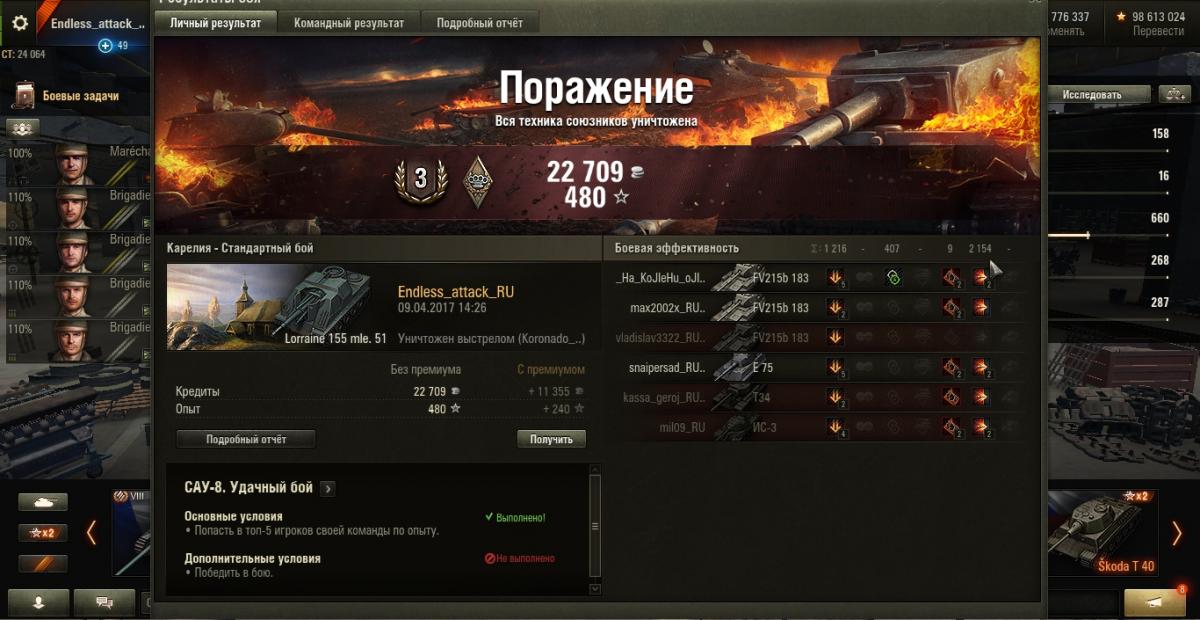Toggle the orange stripe carousel filter
1200x620 pixels.
[43, 563]
